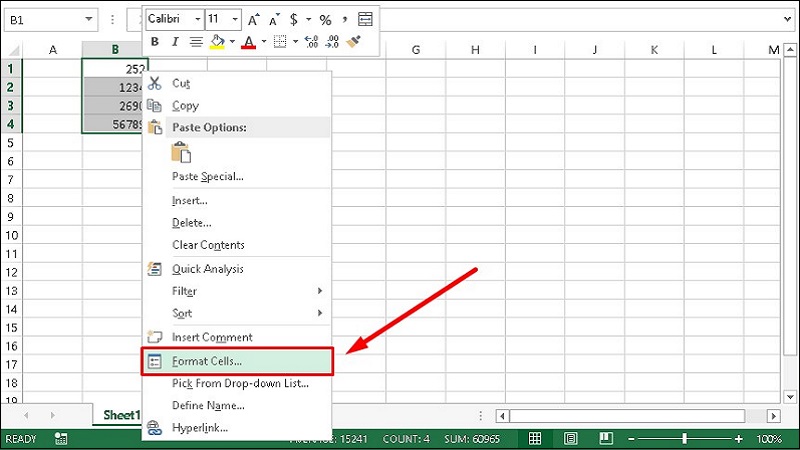Choose Copy from the context menu
The image size is (800, 450).
click(x=237, y=106)
